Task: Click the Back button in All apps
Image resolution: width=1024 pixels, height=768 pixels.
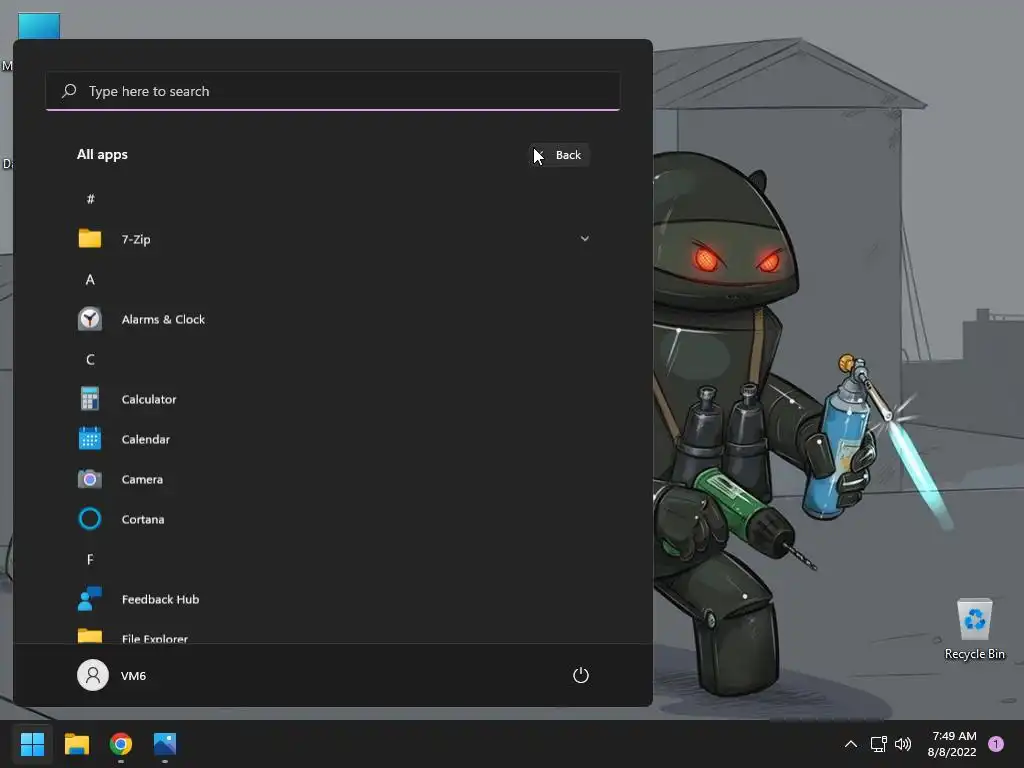Action: [559, 155]
